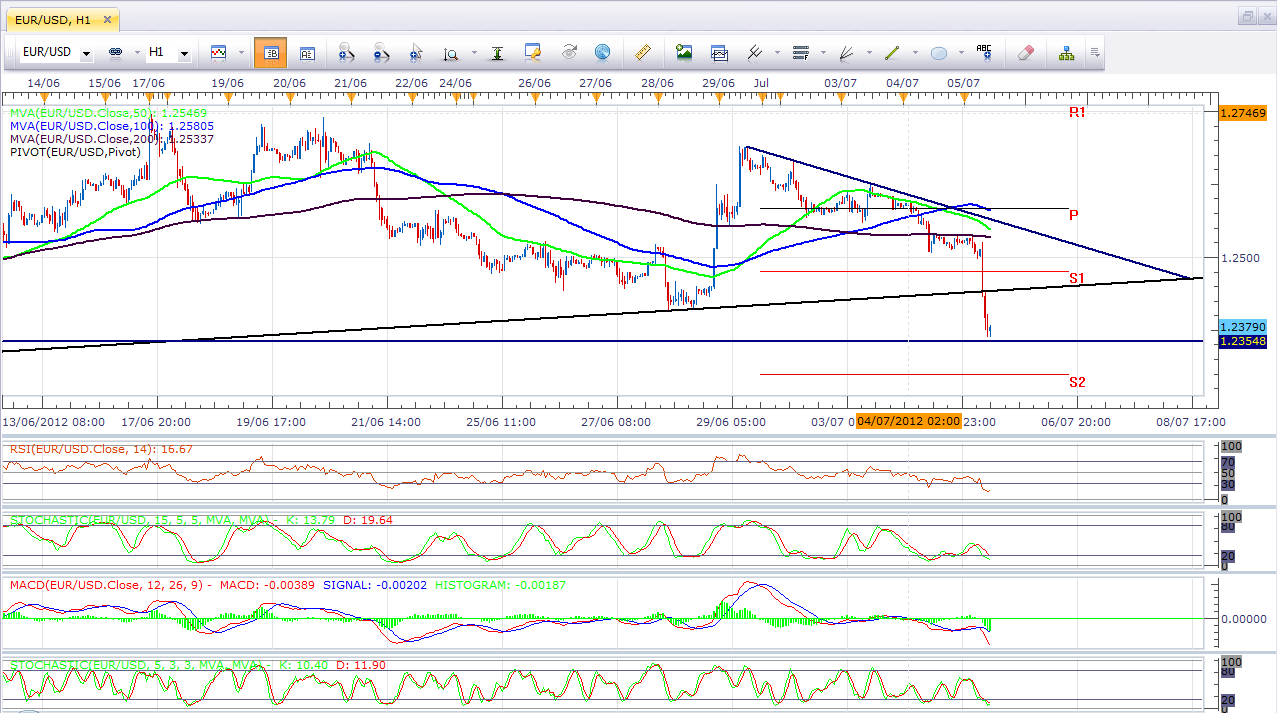Screen dimensions: 1278x713
Task: Open the toolbar overflow options
Action: click(1095, 53)
